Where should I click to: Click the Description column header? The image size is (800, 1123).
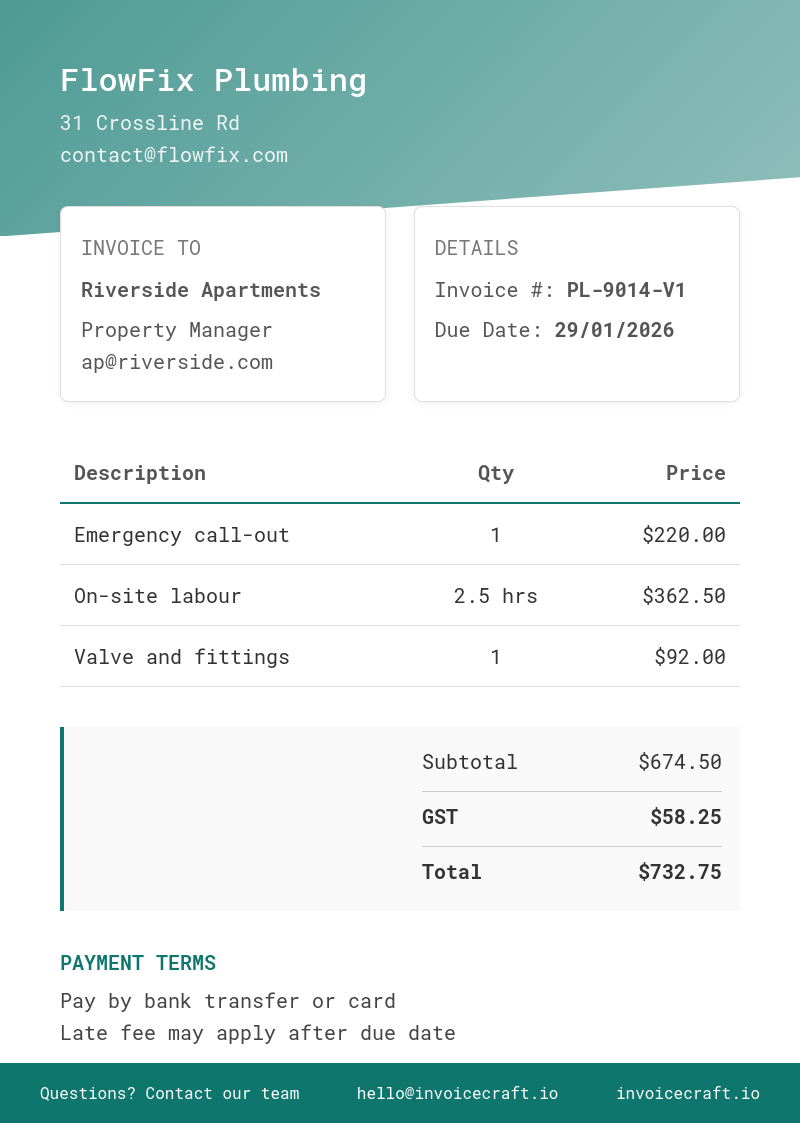click(x=140, y=473)
